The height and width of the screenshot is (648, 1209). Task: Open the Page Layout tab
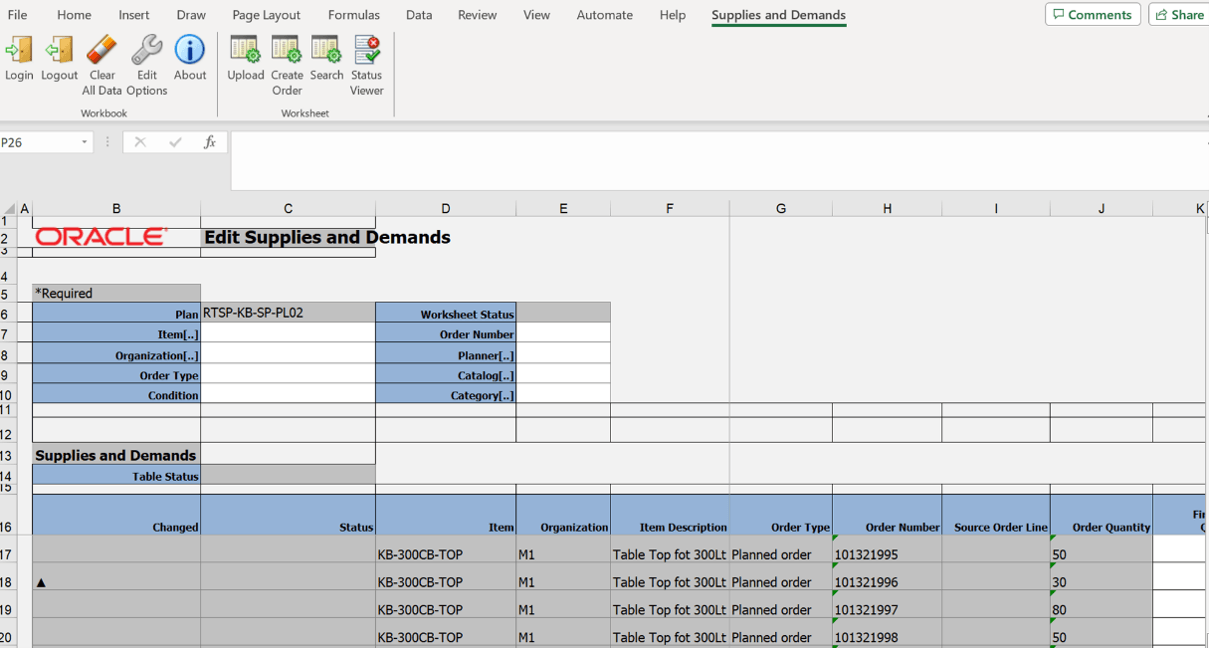click(266, 15)
